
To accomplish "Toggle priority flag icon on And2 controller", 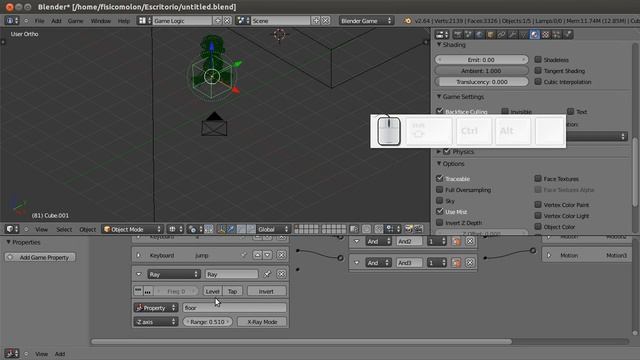I will click(x=456, y=241).
